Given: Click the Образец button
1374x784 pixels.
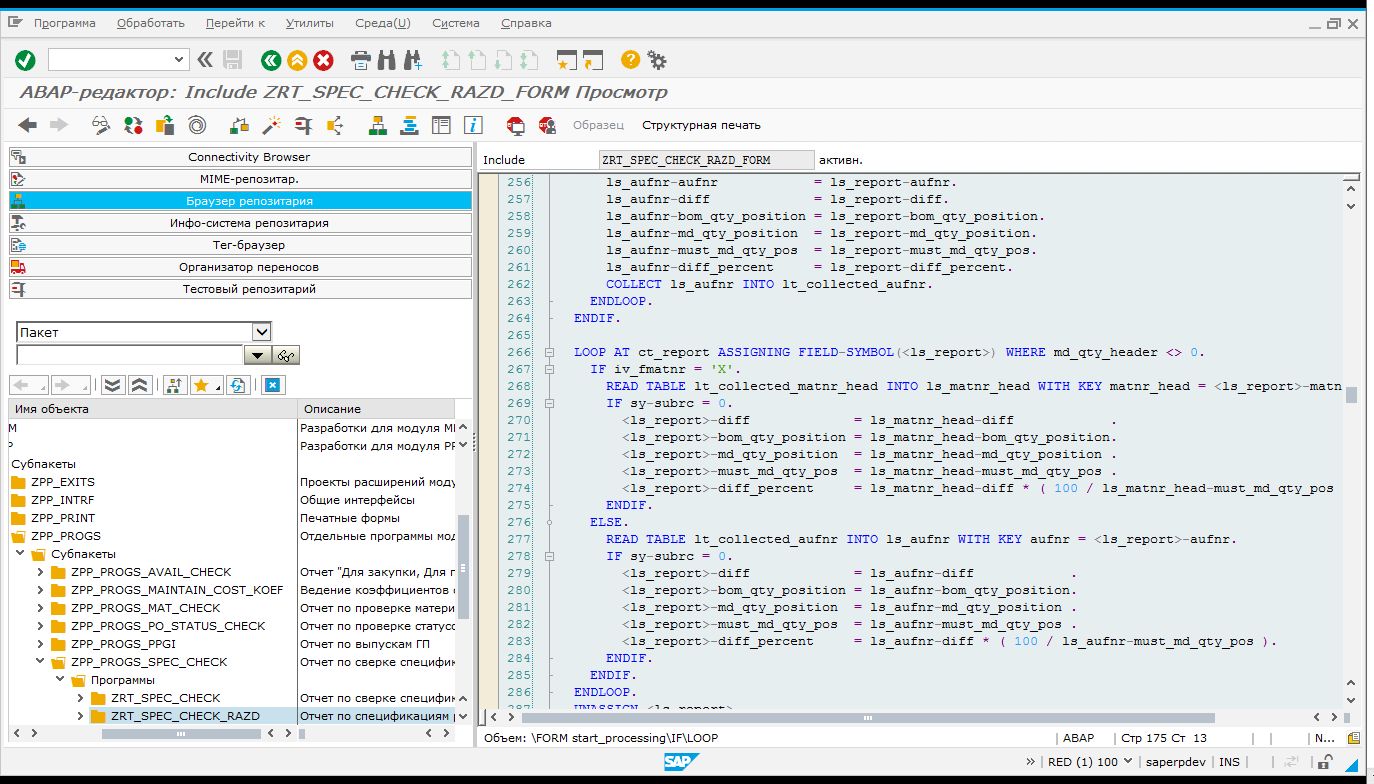Looking at the screenshot, I should pos(598,125).
